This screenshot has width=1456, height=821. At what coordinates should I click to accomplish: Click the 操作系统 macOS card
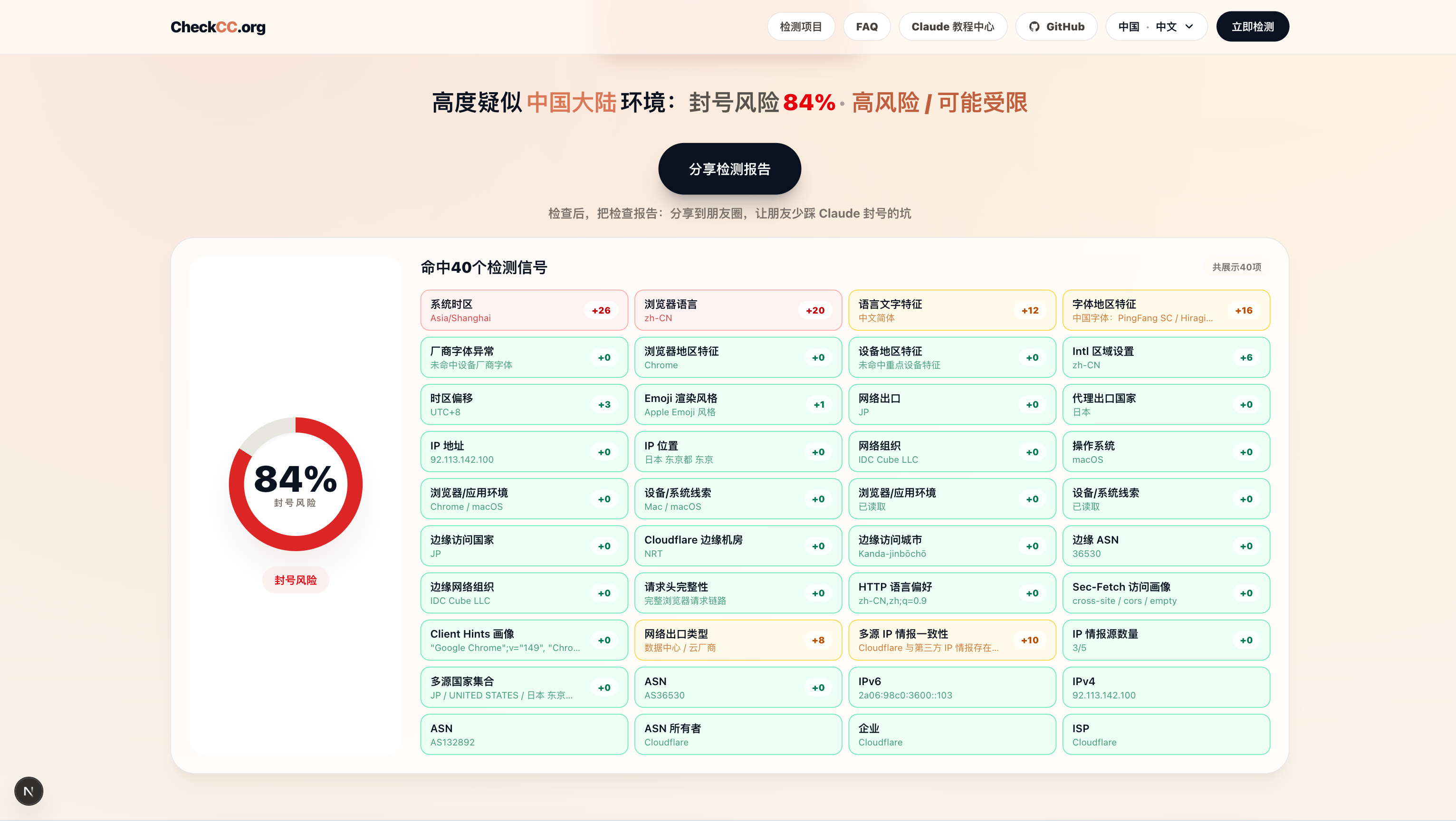click(1166, 451)
